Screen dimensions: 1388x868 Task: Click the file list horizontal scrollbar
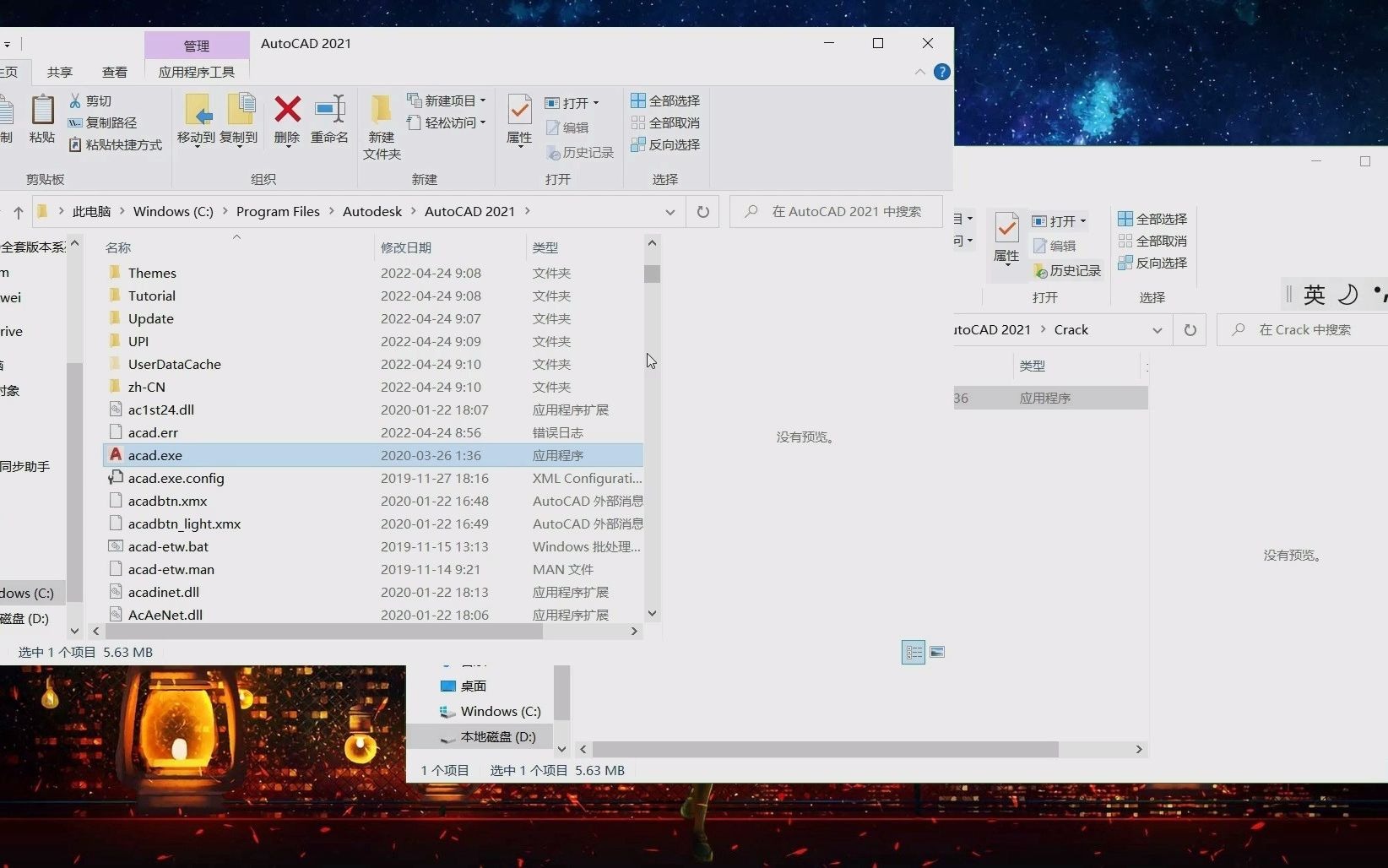click(325, 631)
